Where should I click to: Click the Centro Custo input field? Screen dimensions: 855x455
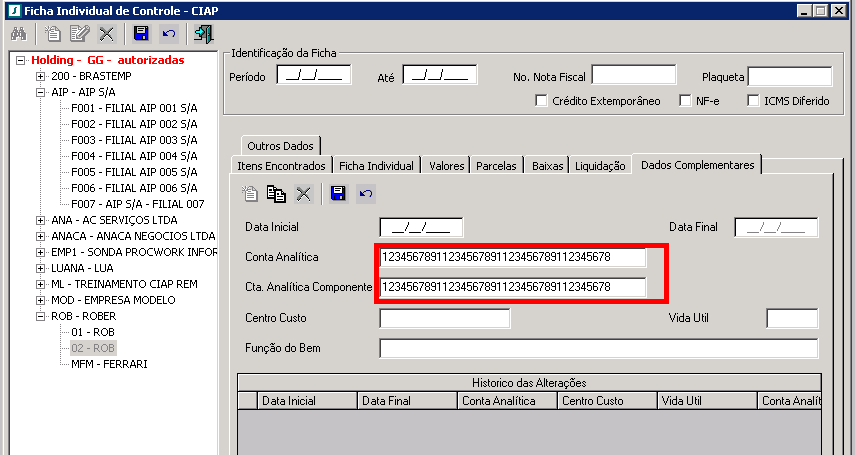pos(444,319)
